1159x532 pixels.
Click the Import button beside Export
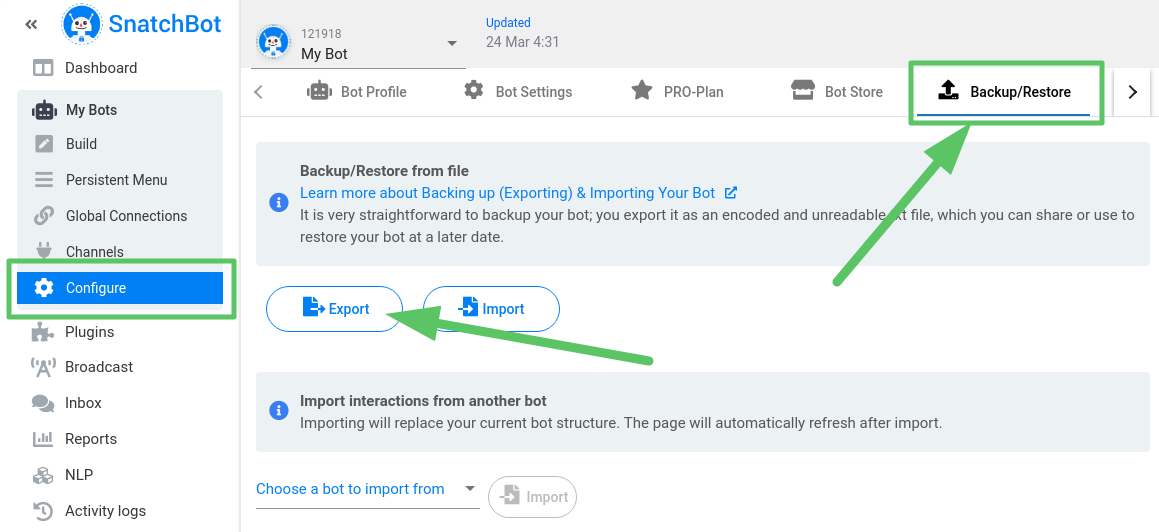tap(491, 309)
